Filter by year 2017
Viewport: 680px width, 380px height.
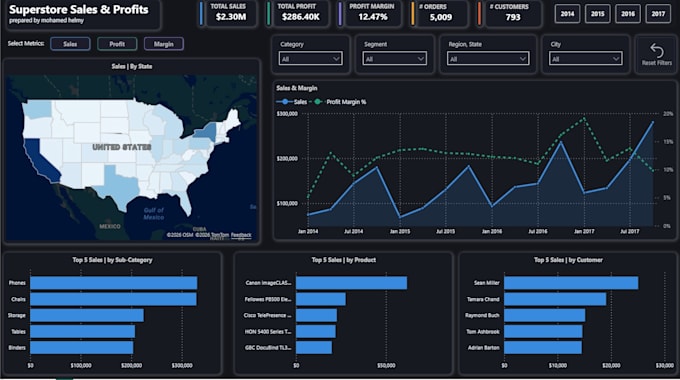coord(658,14)
